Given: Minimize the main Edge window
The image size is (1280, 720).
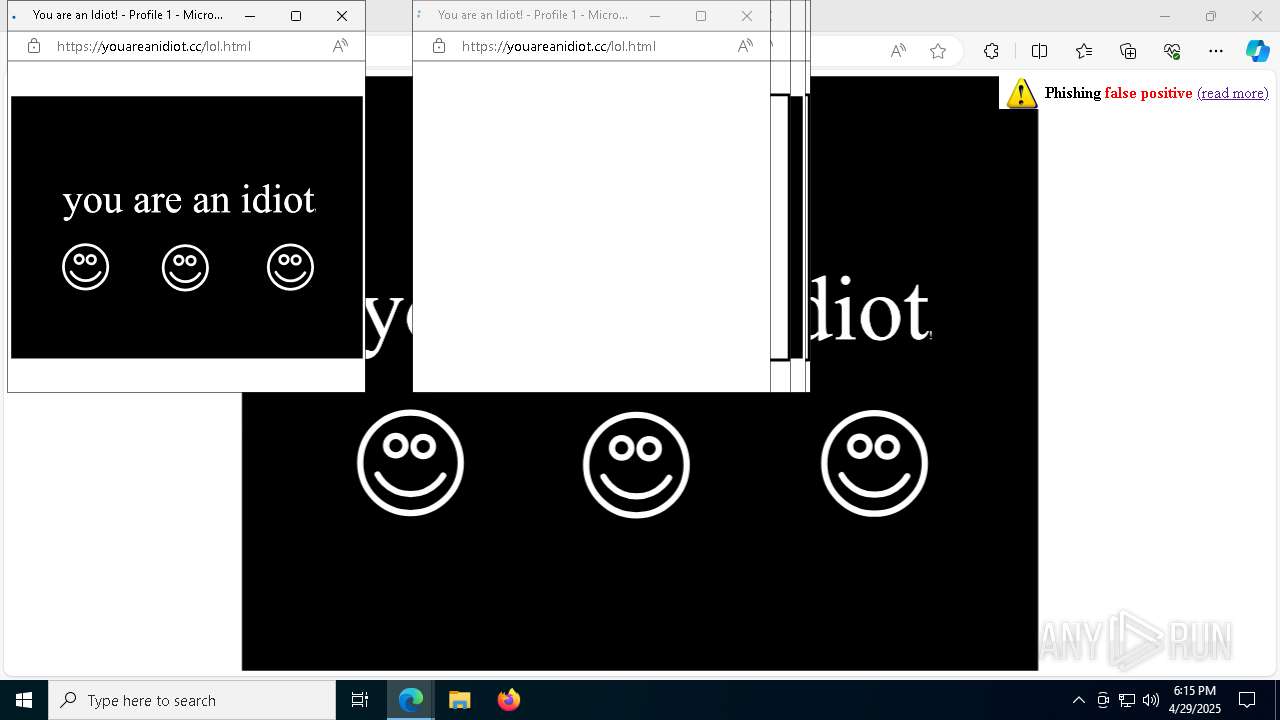Looking at the screenshot, I should [1164, 16].
